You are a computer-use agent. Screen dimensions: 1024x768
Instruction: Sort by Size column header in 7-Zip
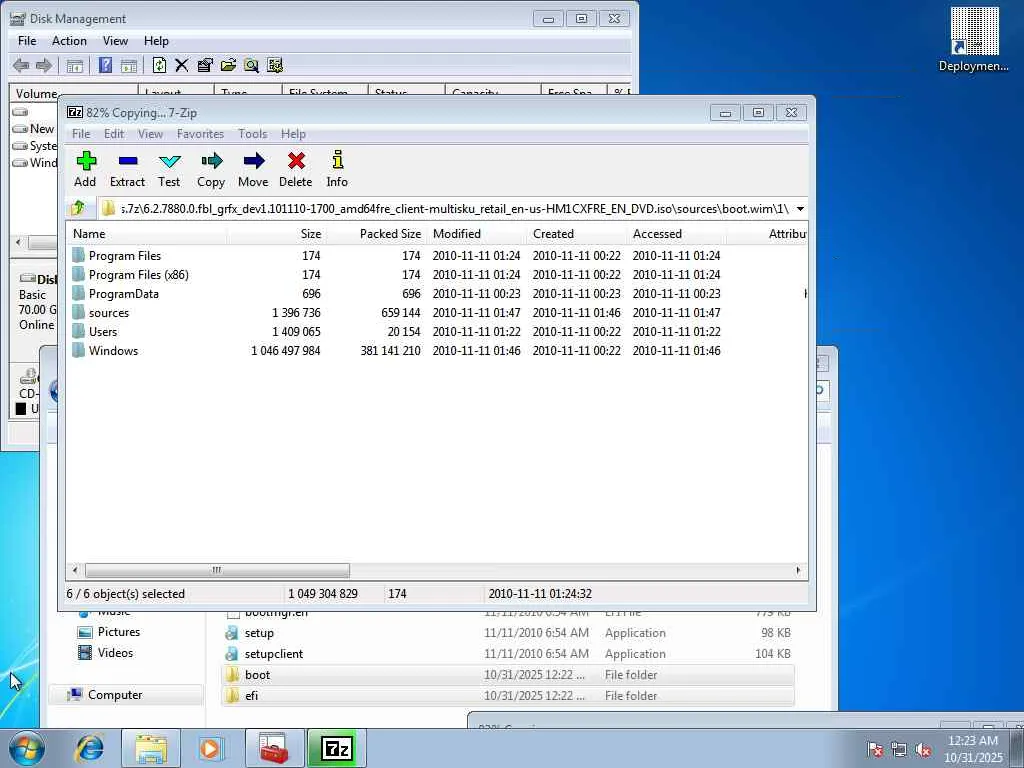(276, 233)
